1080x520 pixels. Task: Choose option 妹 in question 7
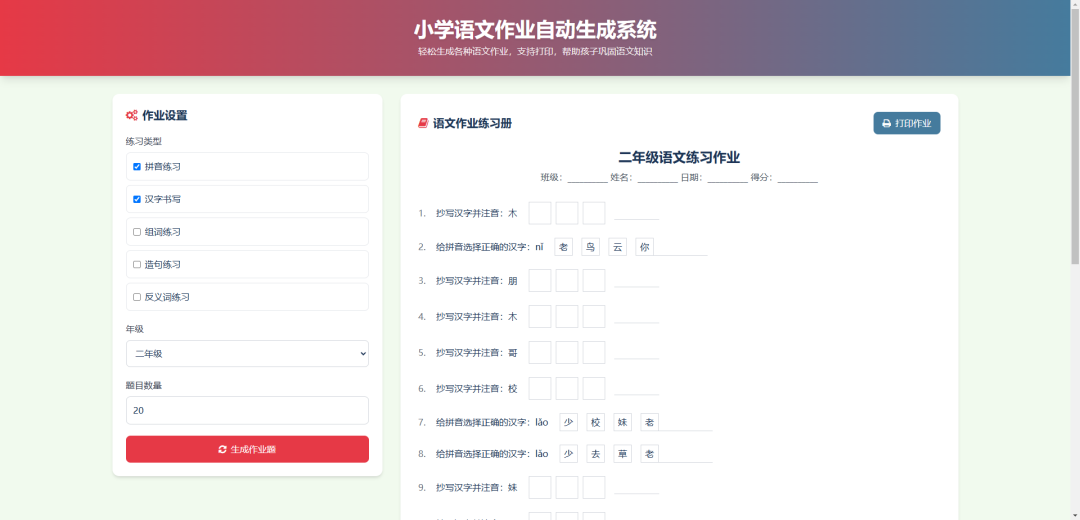[622, 422]
